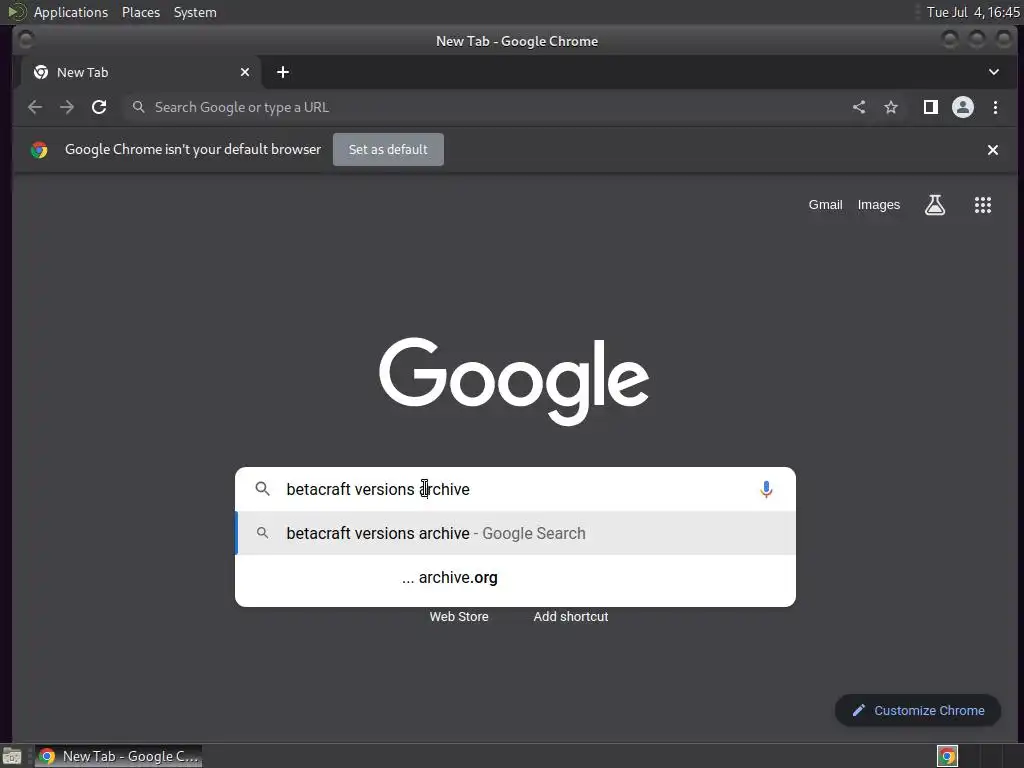1024x768 pixels.
Task: Open Search Labs flask icon
Action: click(x=935, y=205)
